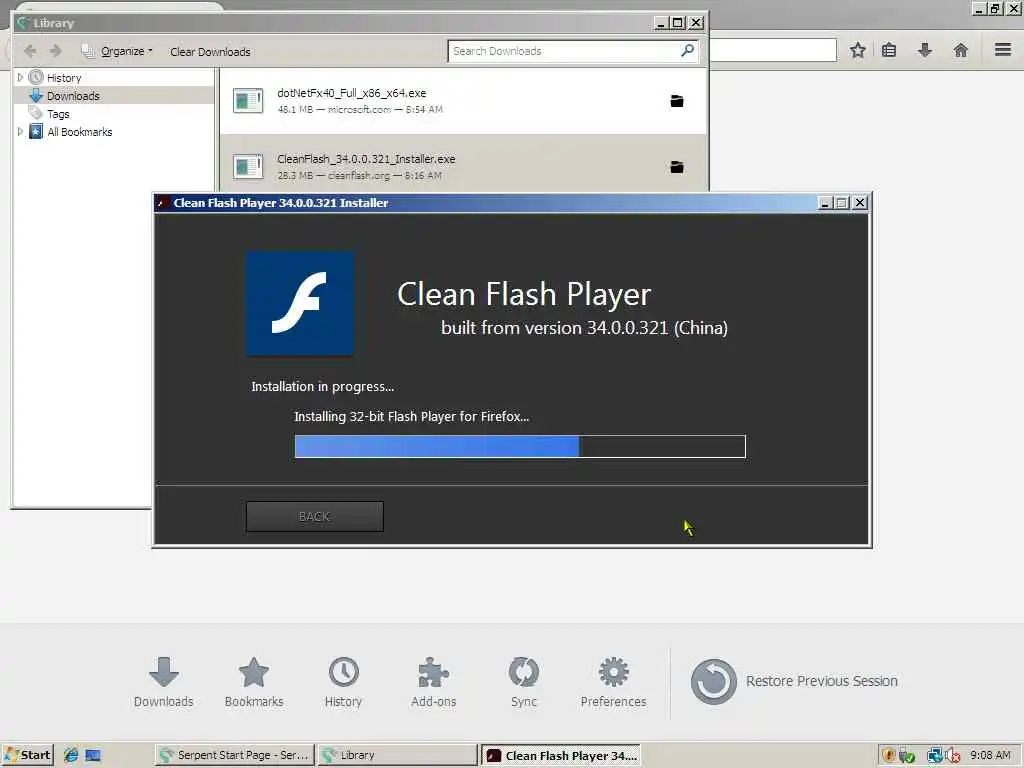Select Downloads in Library sidebar
1024x768 pixels.
[x=73, y=96]
